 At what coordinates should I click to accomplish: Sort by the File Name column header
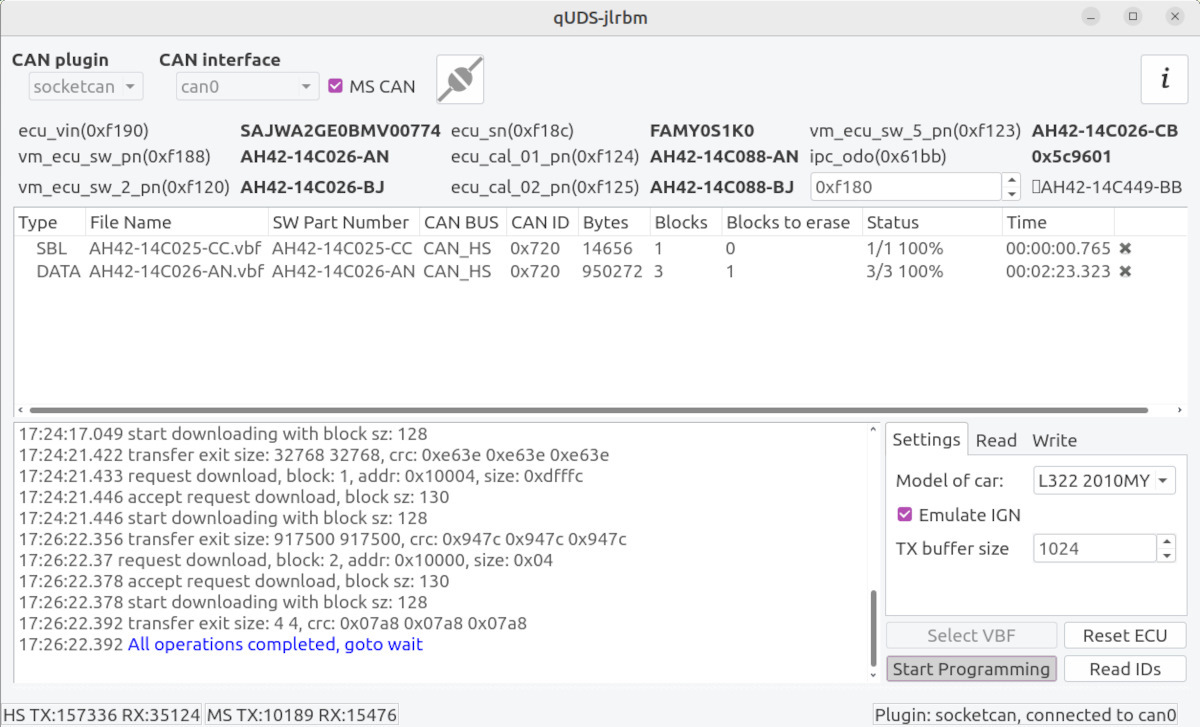tap(175, 222)
